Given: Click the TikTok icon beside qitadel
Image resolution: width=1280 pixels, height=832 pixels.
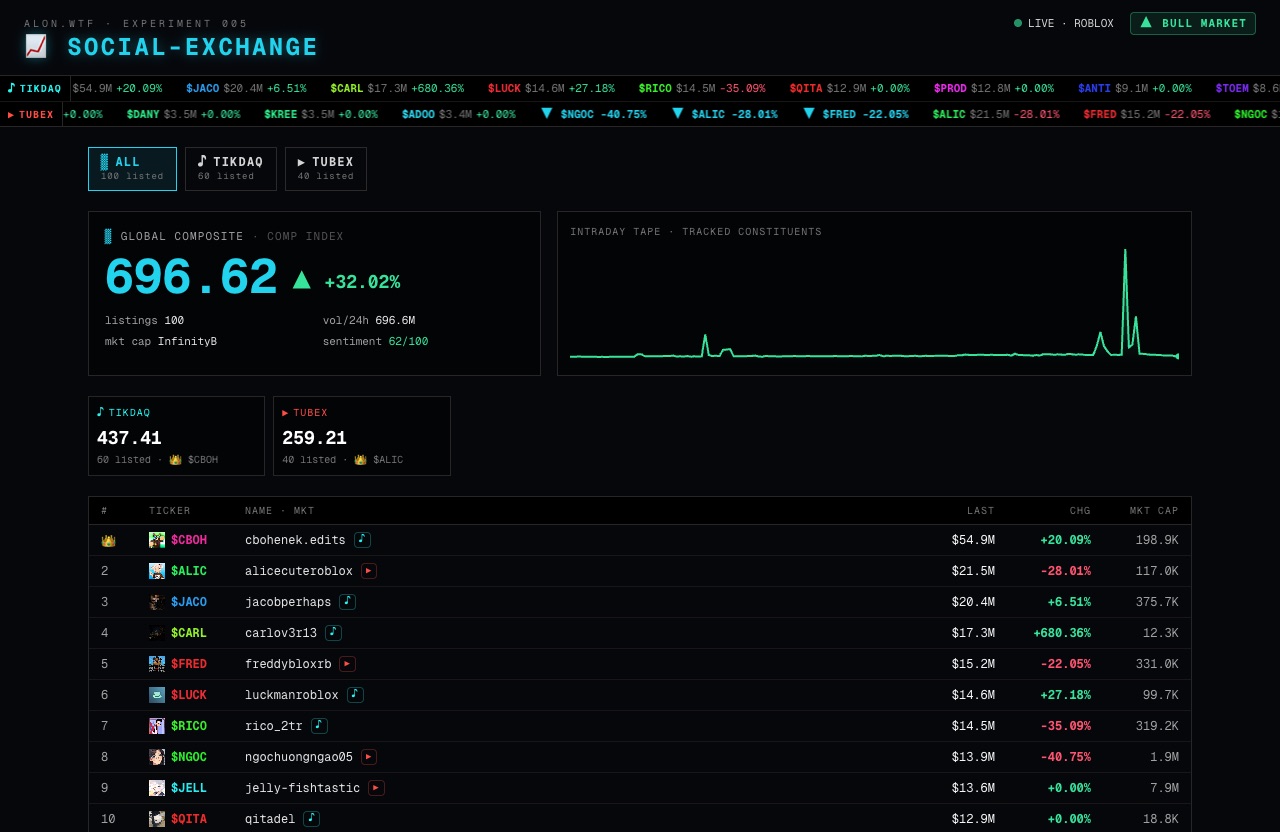Looking at the screenshot, I should click(x=311, y=819).
